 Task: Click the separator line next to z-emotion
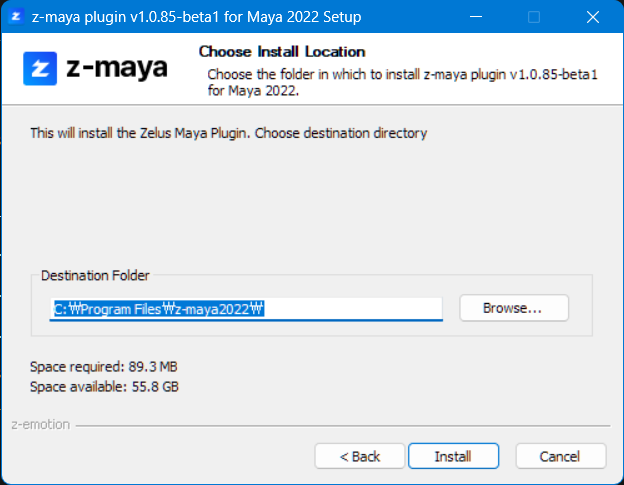coord(340,425)
